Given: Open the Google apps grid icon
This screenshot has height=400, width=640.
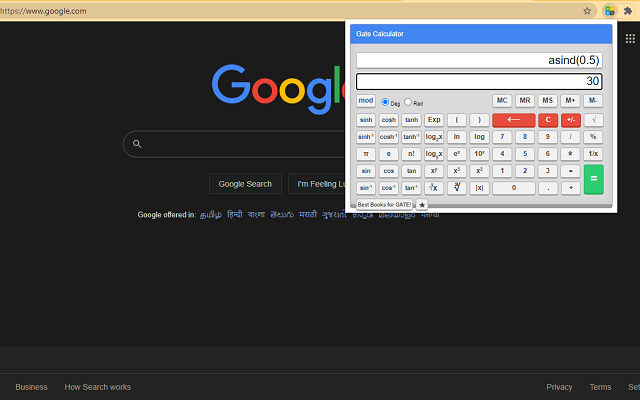Looking at the screenshot, I should pyautogui.click(x=630, y=38).
